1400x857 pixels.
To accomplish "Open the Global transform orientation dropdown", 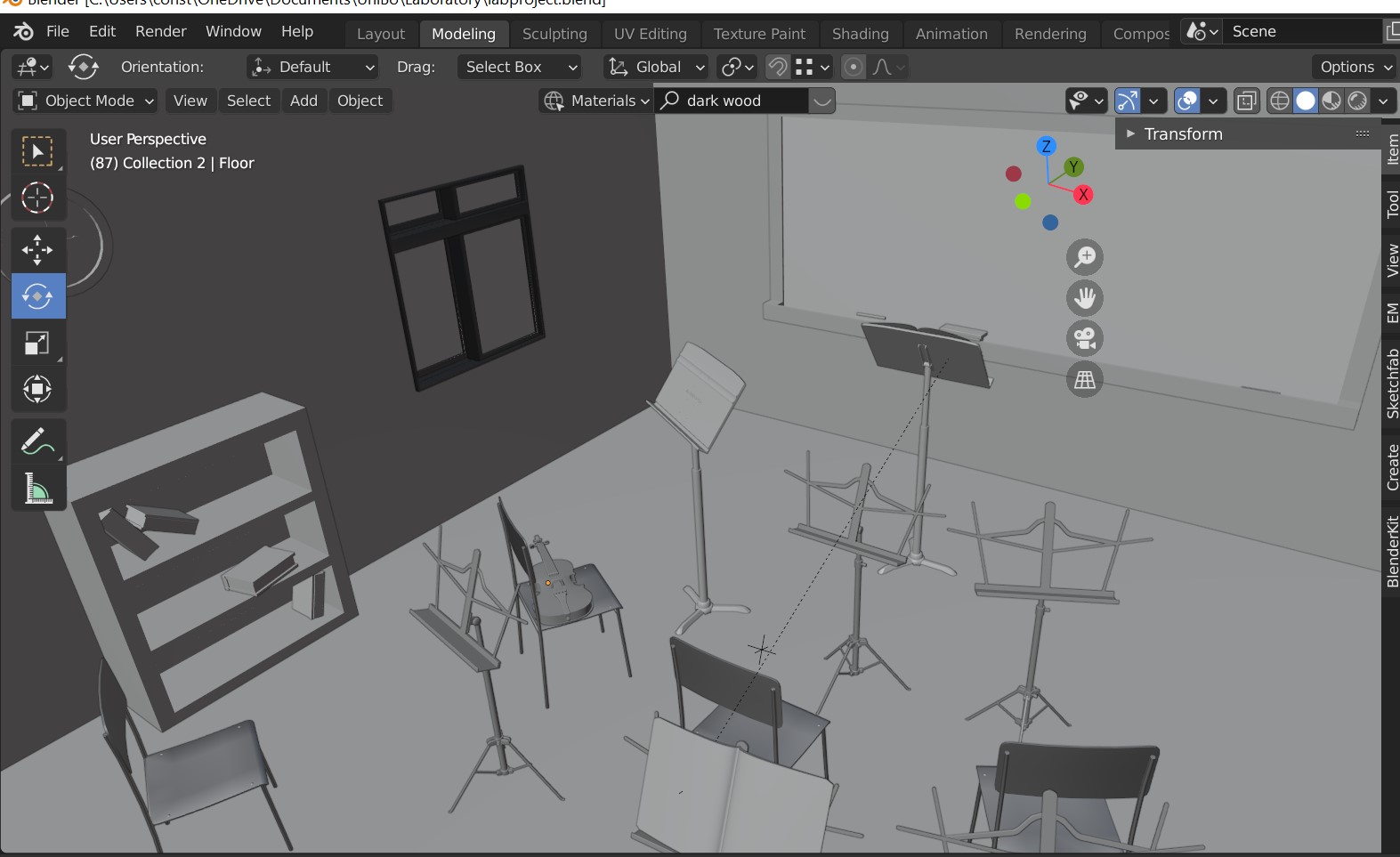I will point(657,67).
